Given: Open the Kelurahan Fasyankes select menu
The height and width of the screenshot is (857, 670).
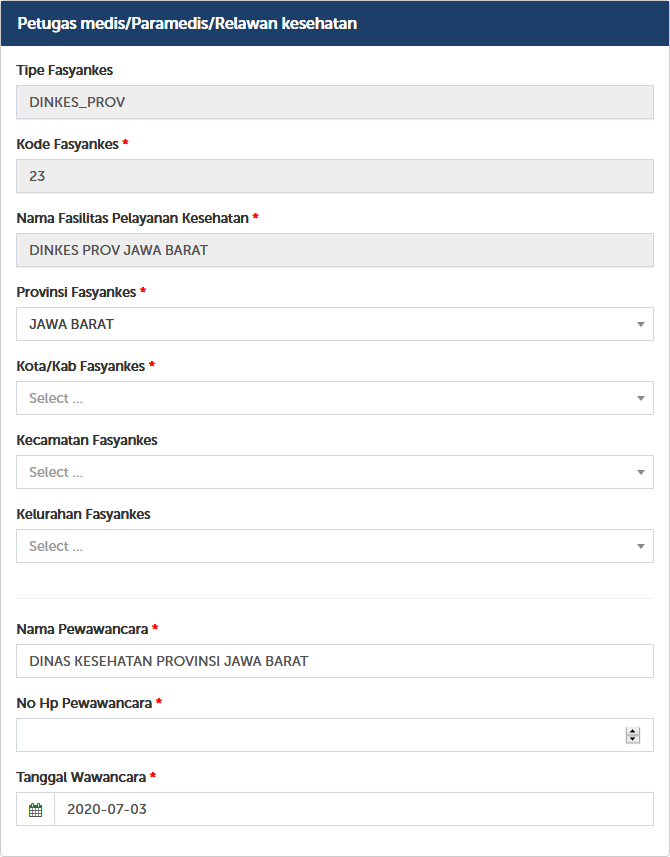Looking at the screenshot, I should [334, 546].
